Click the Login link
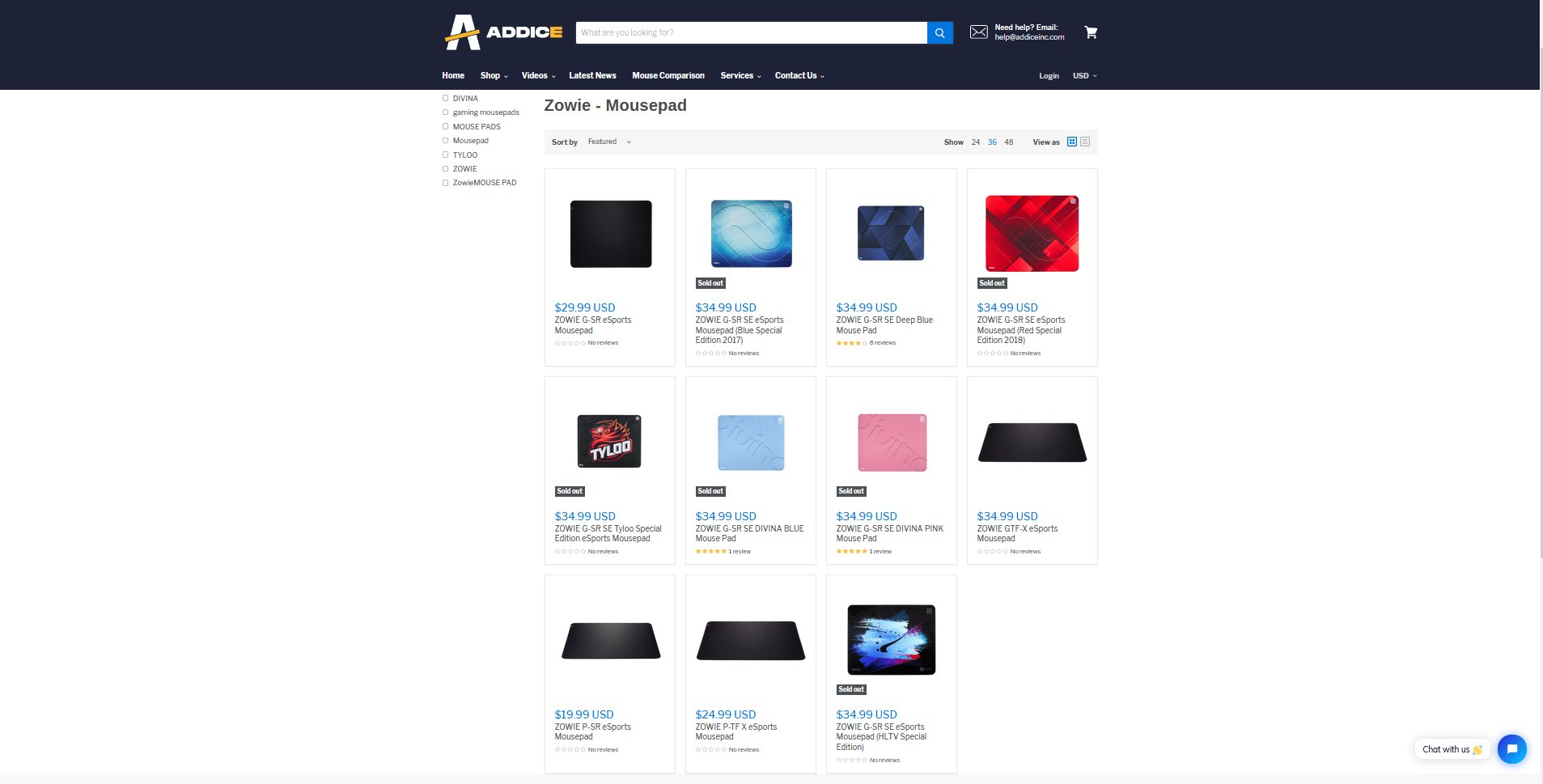Image resolution: width=1543 pixels, height=784 pixels. 1049,75
